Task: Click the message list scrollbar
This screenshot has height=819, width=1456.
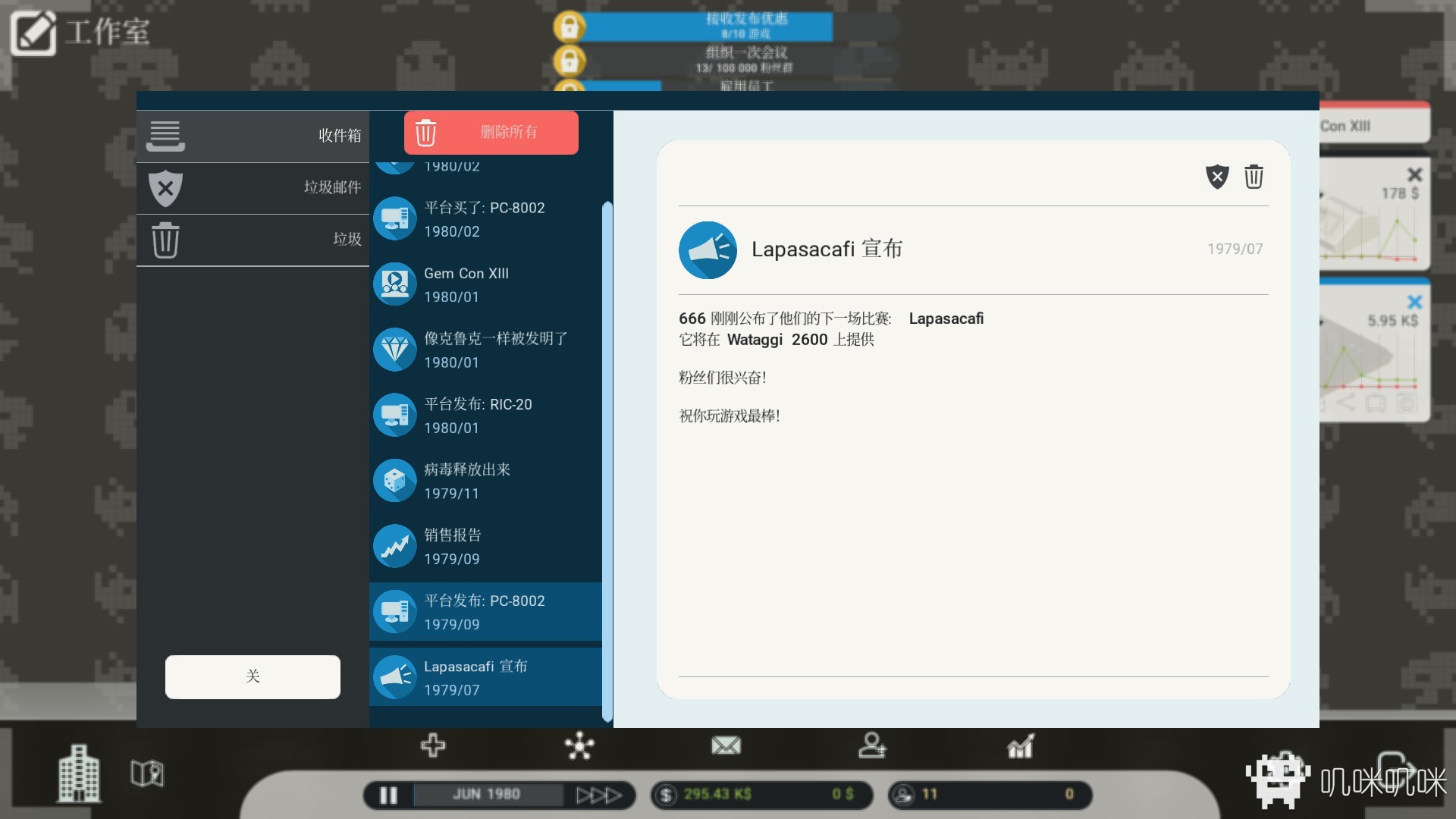Action: 607,461
